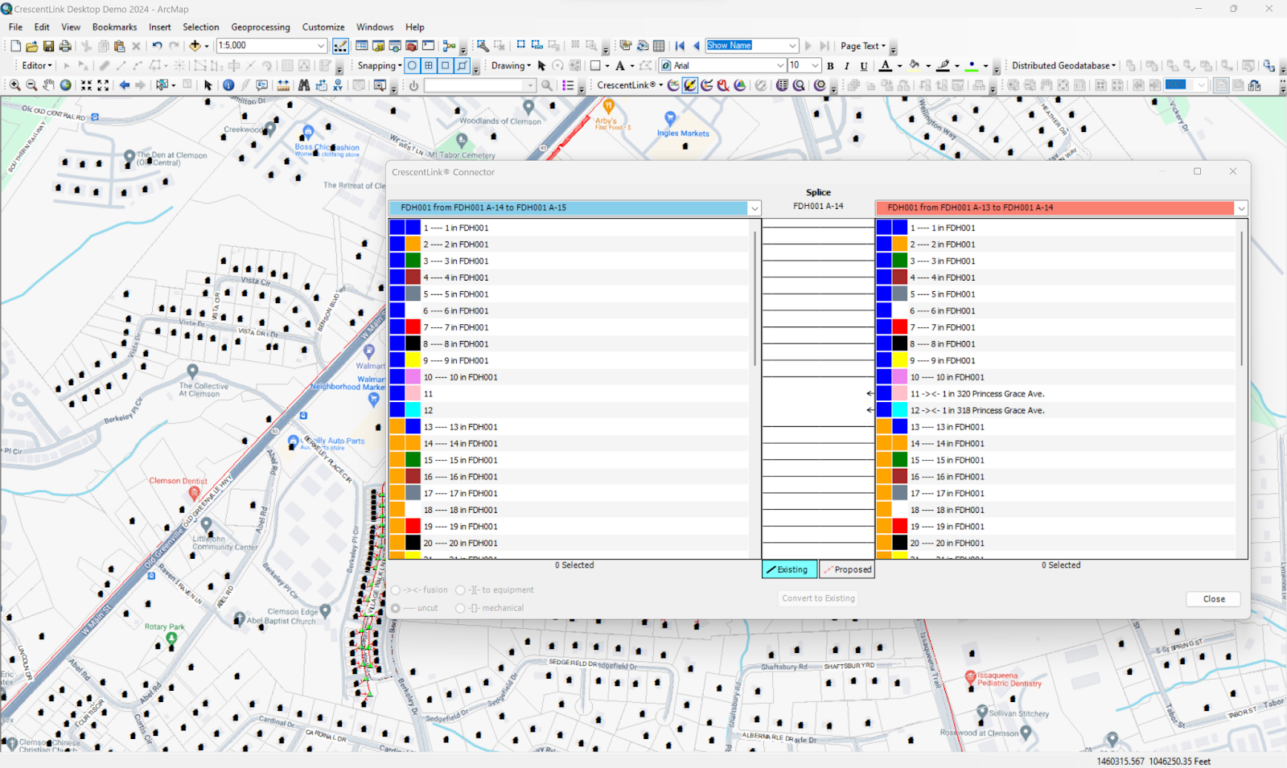
Task: Open the Editor Toolbar pencil icon
Action: [x=340, y=46]
